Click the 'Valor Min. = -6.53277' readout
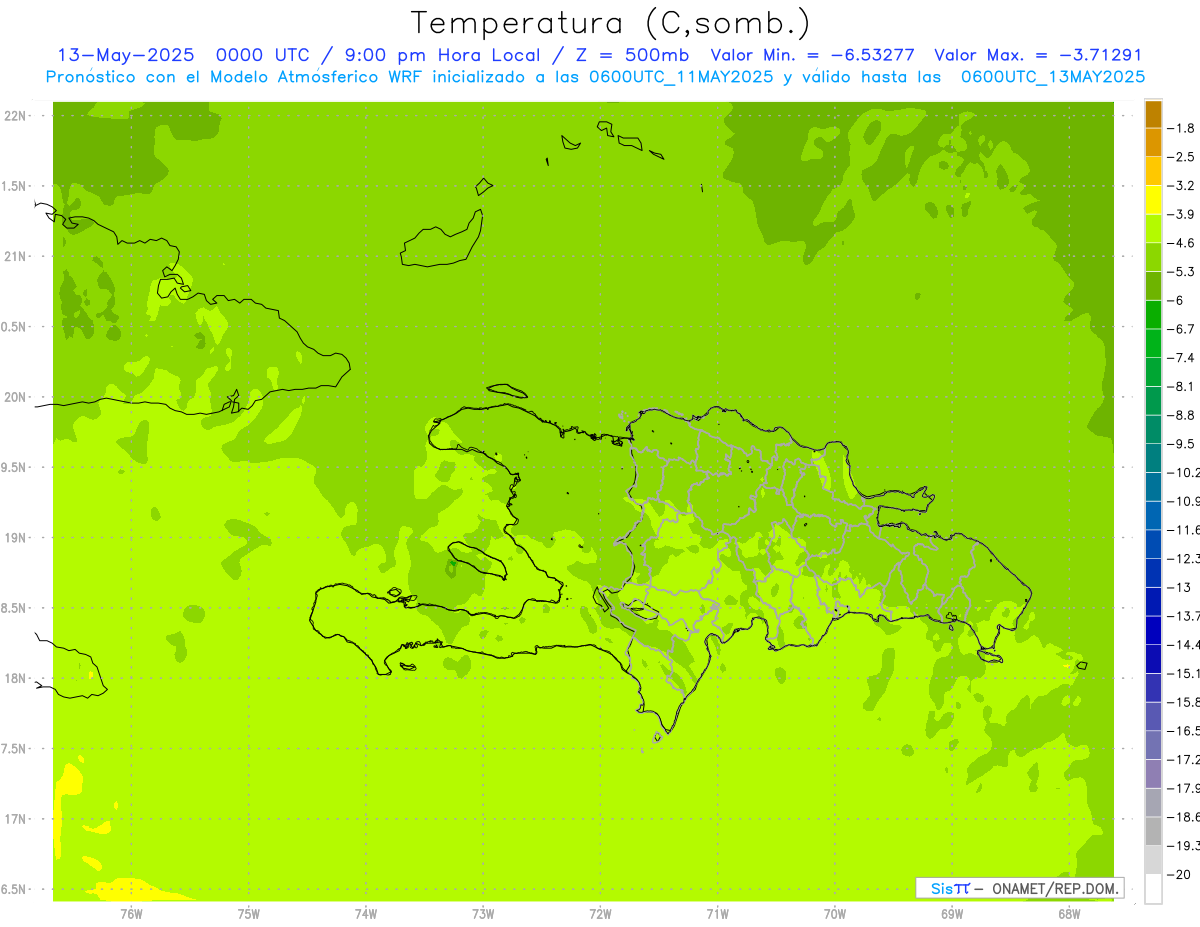Viewport: 1200px width, 927px height. tap(811, 55)
